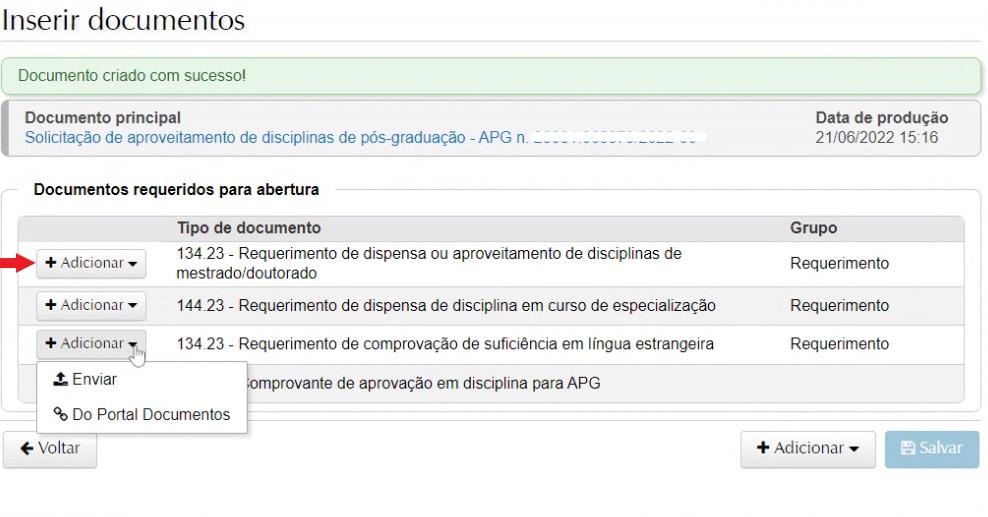The image size is (988, 517).
Task: Go back with the Voltar button
Action: (49, 448)
